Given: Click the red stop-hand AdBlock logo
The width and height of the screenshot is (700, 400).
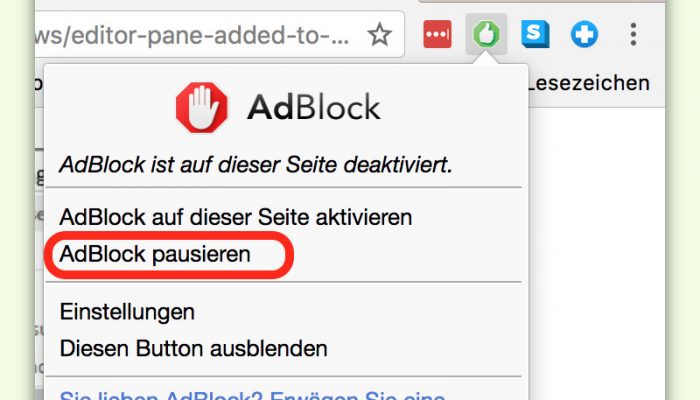Looking at the screenshot, I should pyautogui.click(x=201, y=107).
